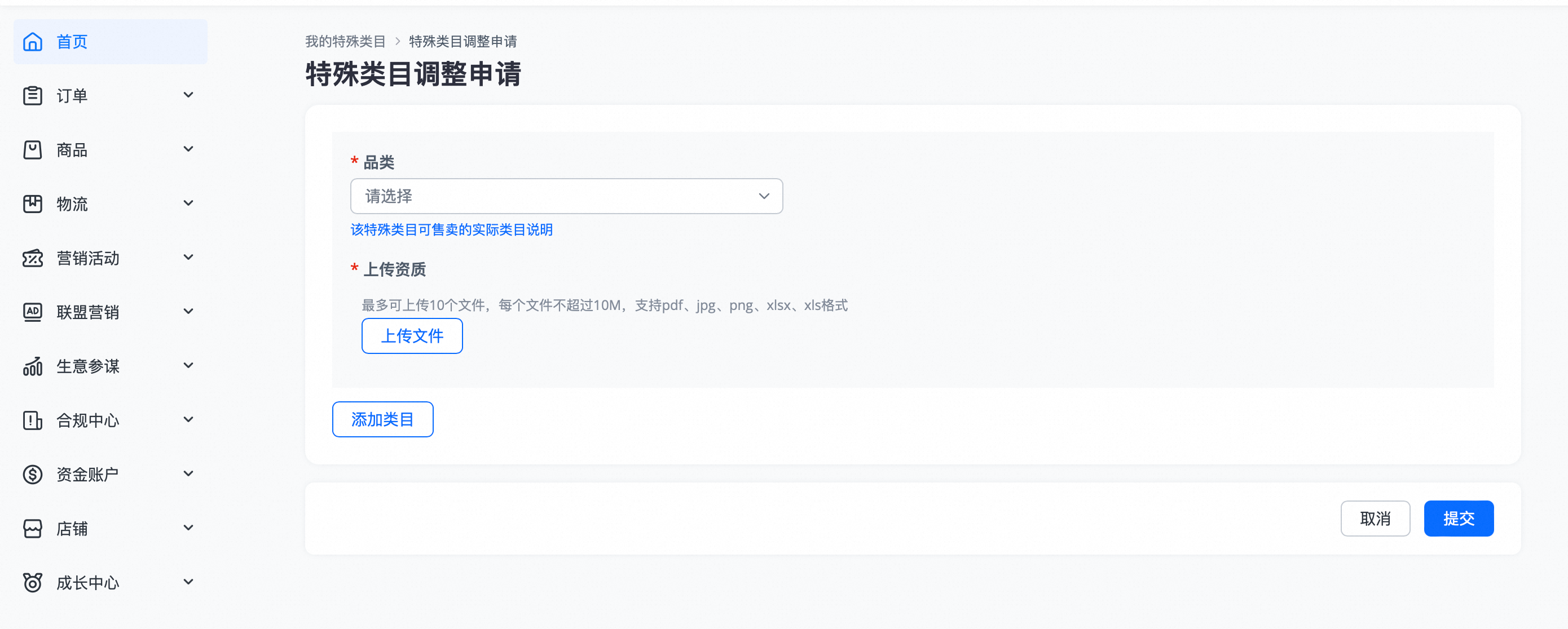Image resolution: width=1568 pixels, height=629 pixels.
Task: Open the category (品类) select dropdown
Action: tap(566, 197)
